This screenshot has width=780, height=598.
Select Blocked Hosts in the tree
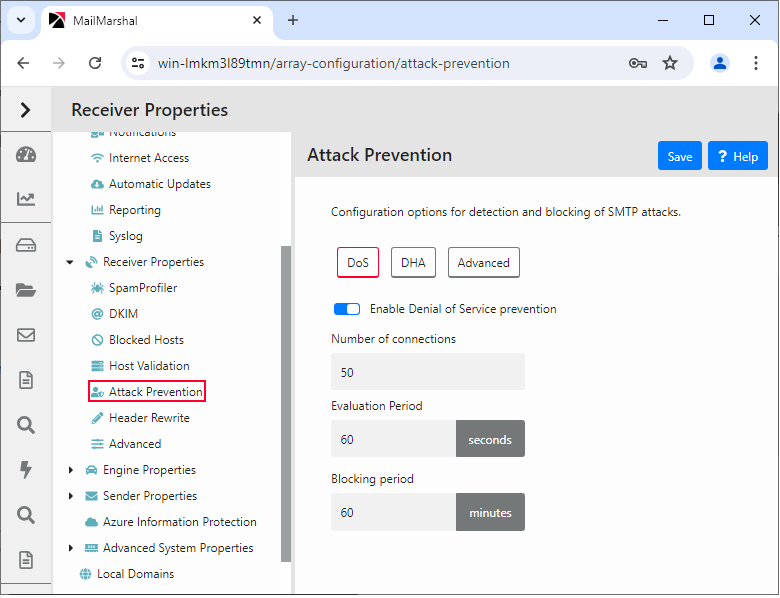tap(146, 340)
